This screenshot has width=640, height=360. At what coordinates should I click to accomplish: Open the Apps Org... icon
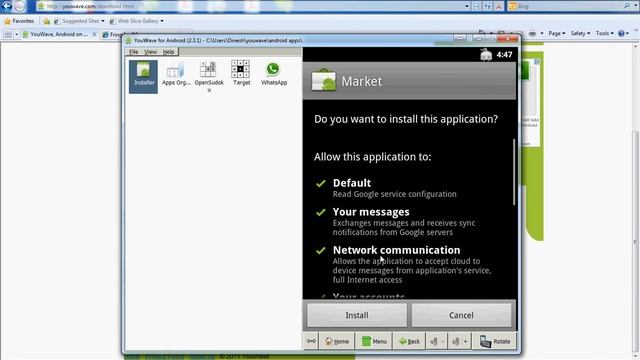pos(176,74)
